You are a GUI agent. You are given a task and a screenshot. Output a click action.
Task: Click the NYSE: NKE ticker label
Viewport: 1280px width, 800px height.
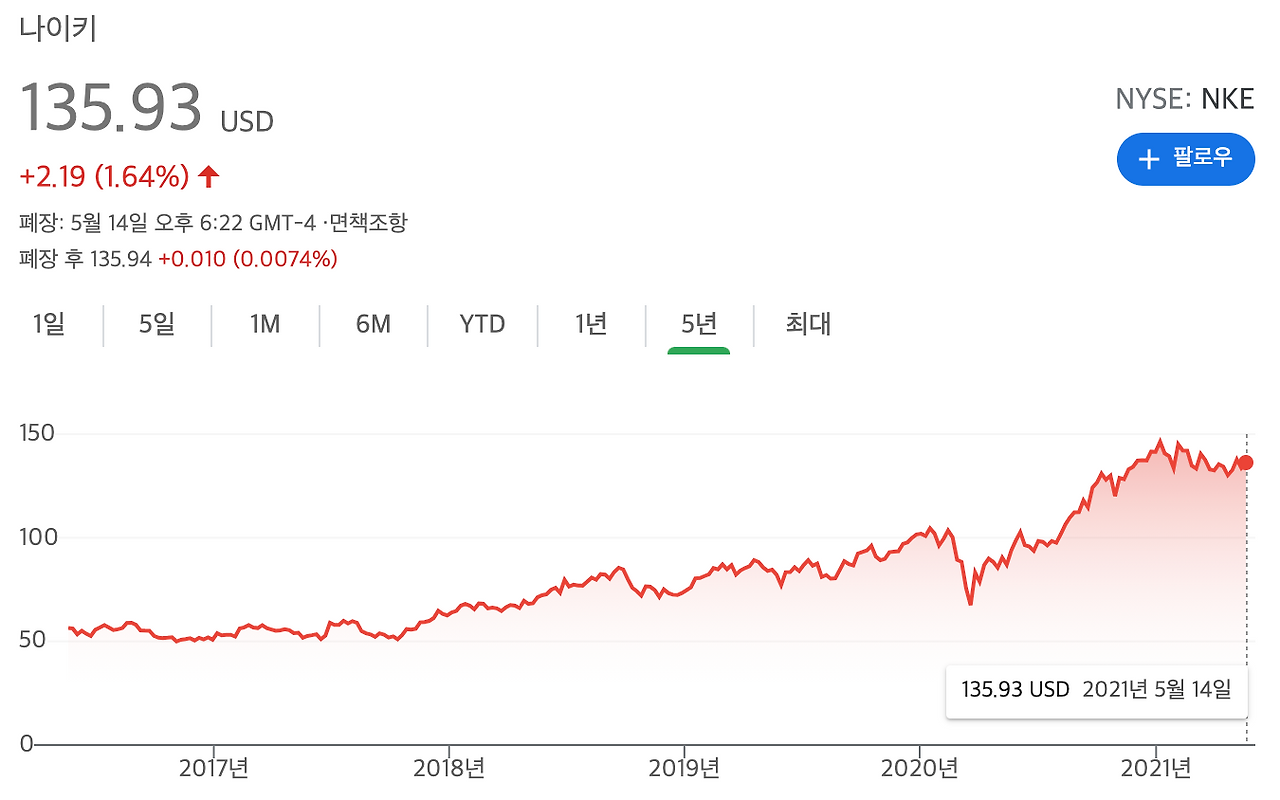click(x=1185, y=99)
